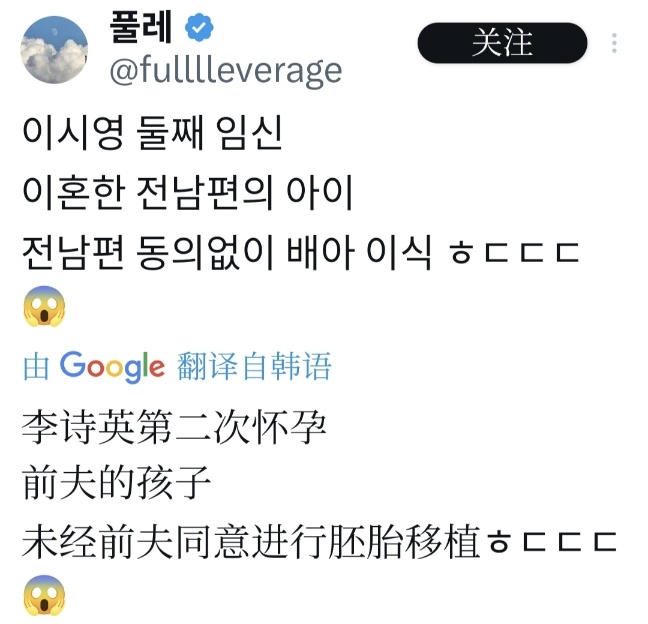
Task: Open the three-dot more options menu
Action: [615, 43]
